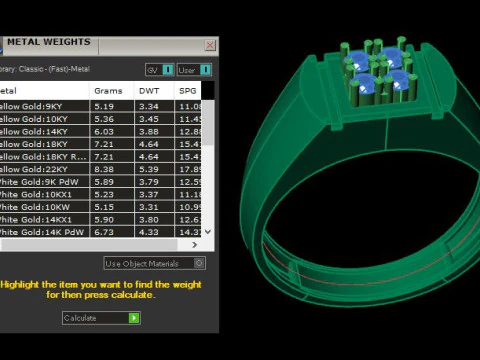Click the vertical scrollbar thumb in the metal list
The height and width of the screenshot is (360, 480).
(208, 122)
